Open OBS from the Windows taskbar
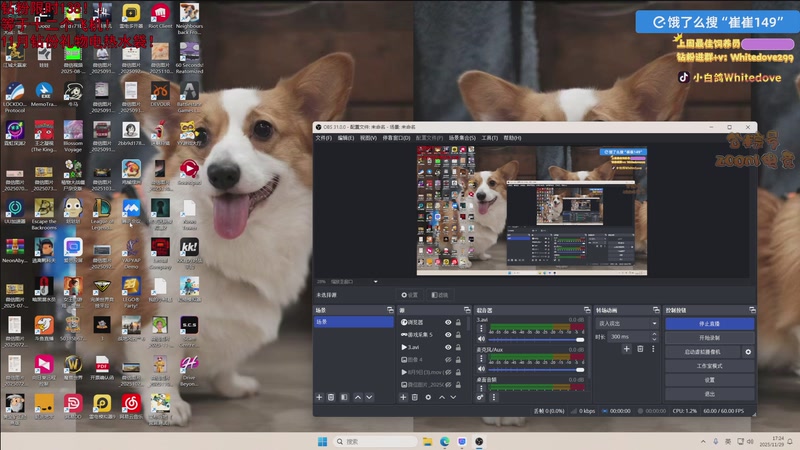The width and height of the screenshot is (800, 450). [x=479, y=441]
